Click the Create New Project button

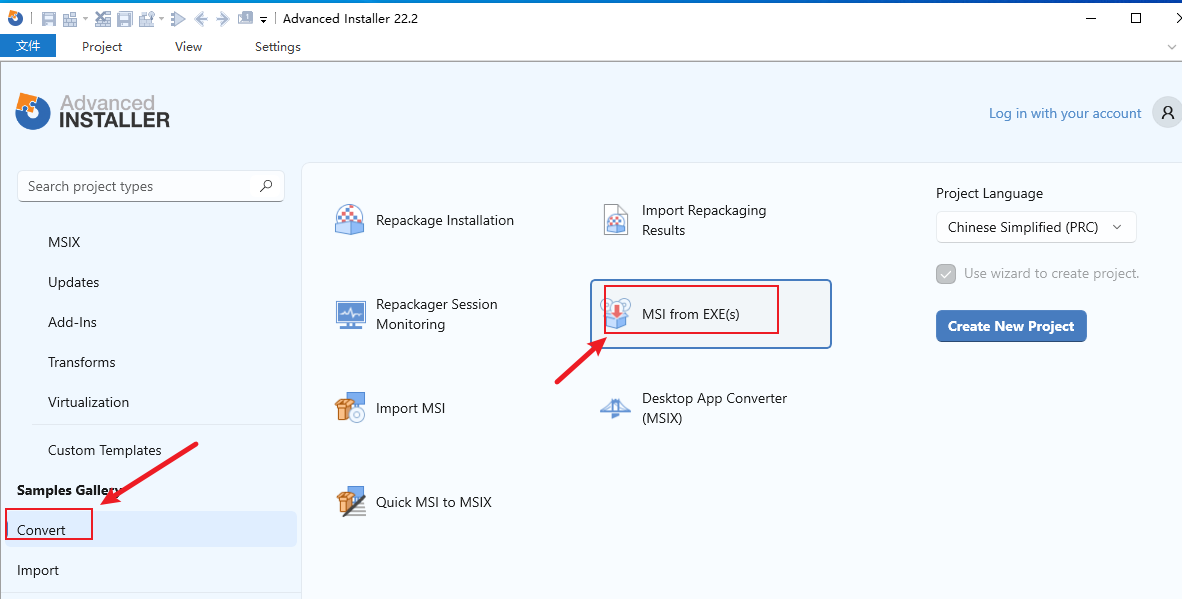coord(1011,325)
